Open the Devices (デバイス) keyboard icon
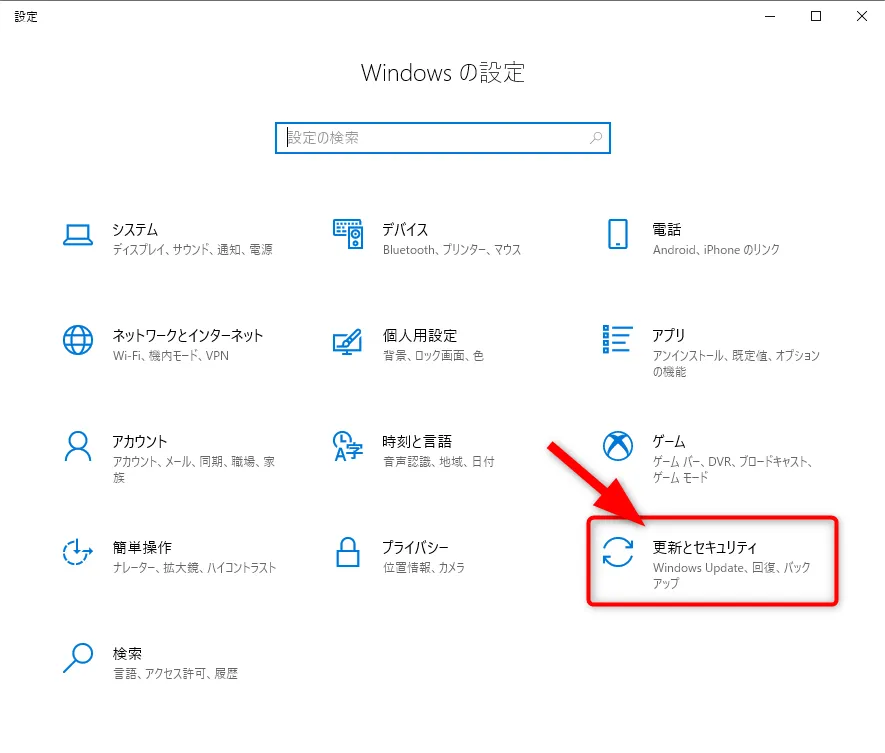The image size is (885, 753). click(x=348, y=235)
